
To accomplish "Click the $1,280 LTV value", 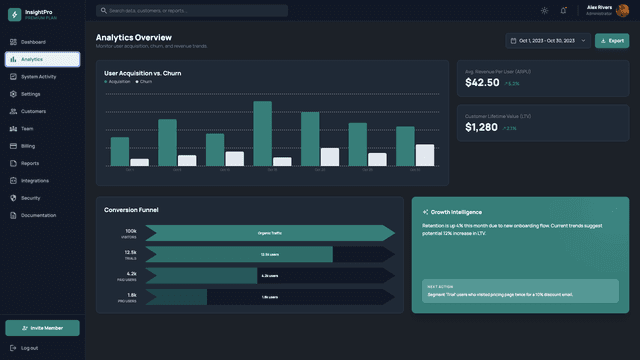I will (481, 127).
